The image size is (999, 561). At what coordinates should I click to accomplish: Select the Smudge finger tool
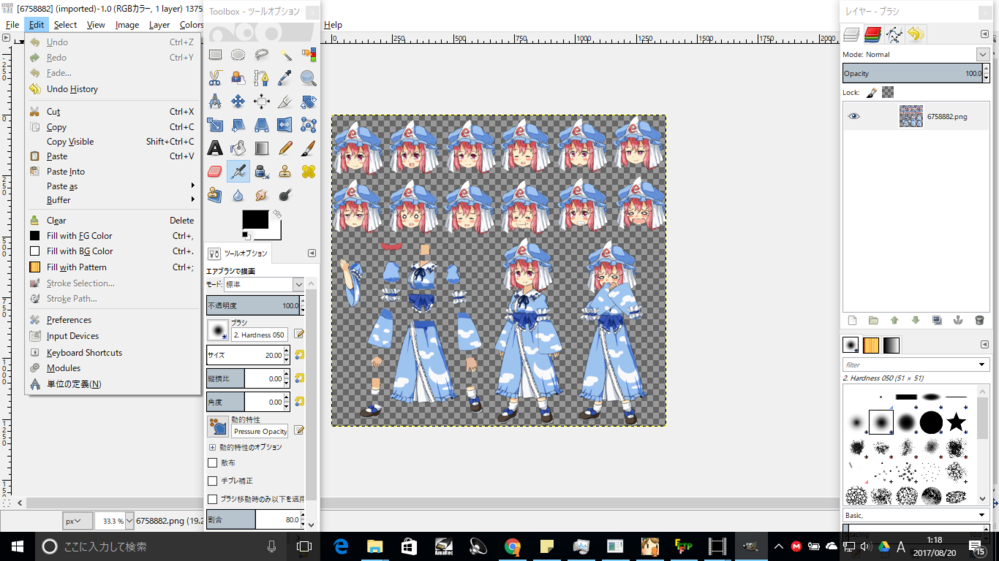tap(261, 195)
